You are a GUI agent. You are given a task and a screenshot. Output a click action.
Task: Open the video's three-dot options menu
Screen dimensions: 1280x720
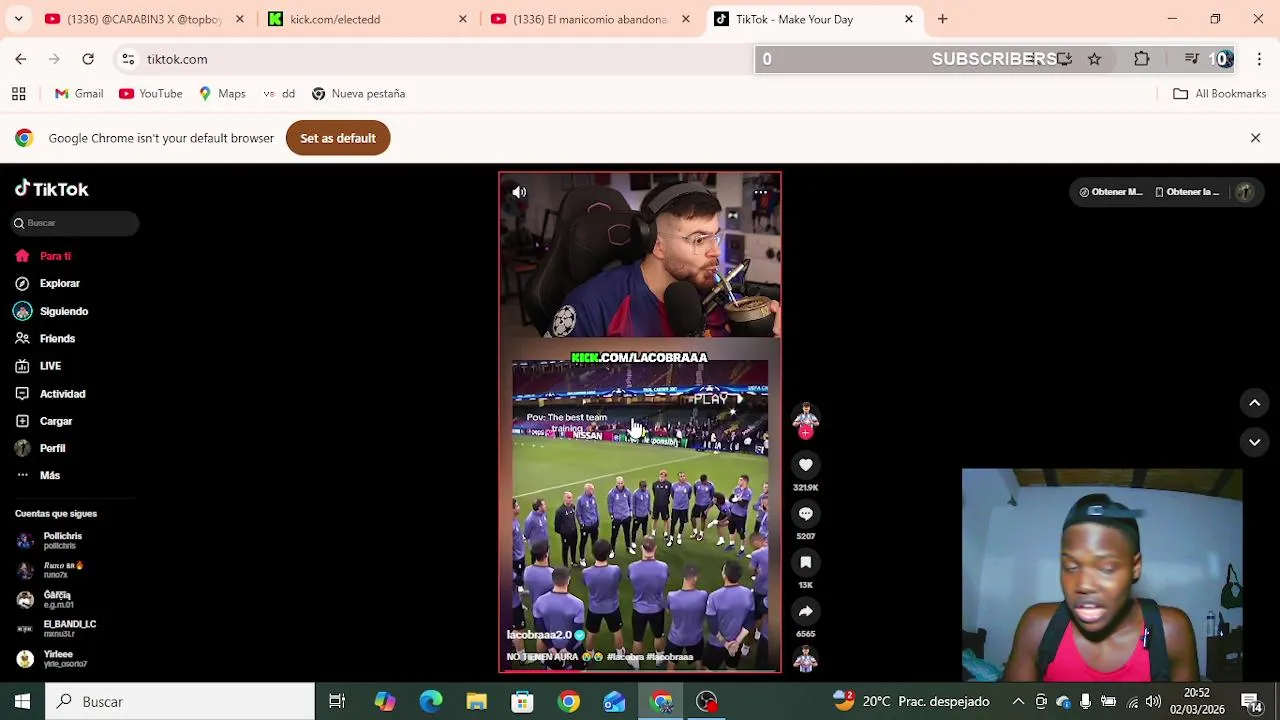pyautogui.click(x=761, y=192)
